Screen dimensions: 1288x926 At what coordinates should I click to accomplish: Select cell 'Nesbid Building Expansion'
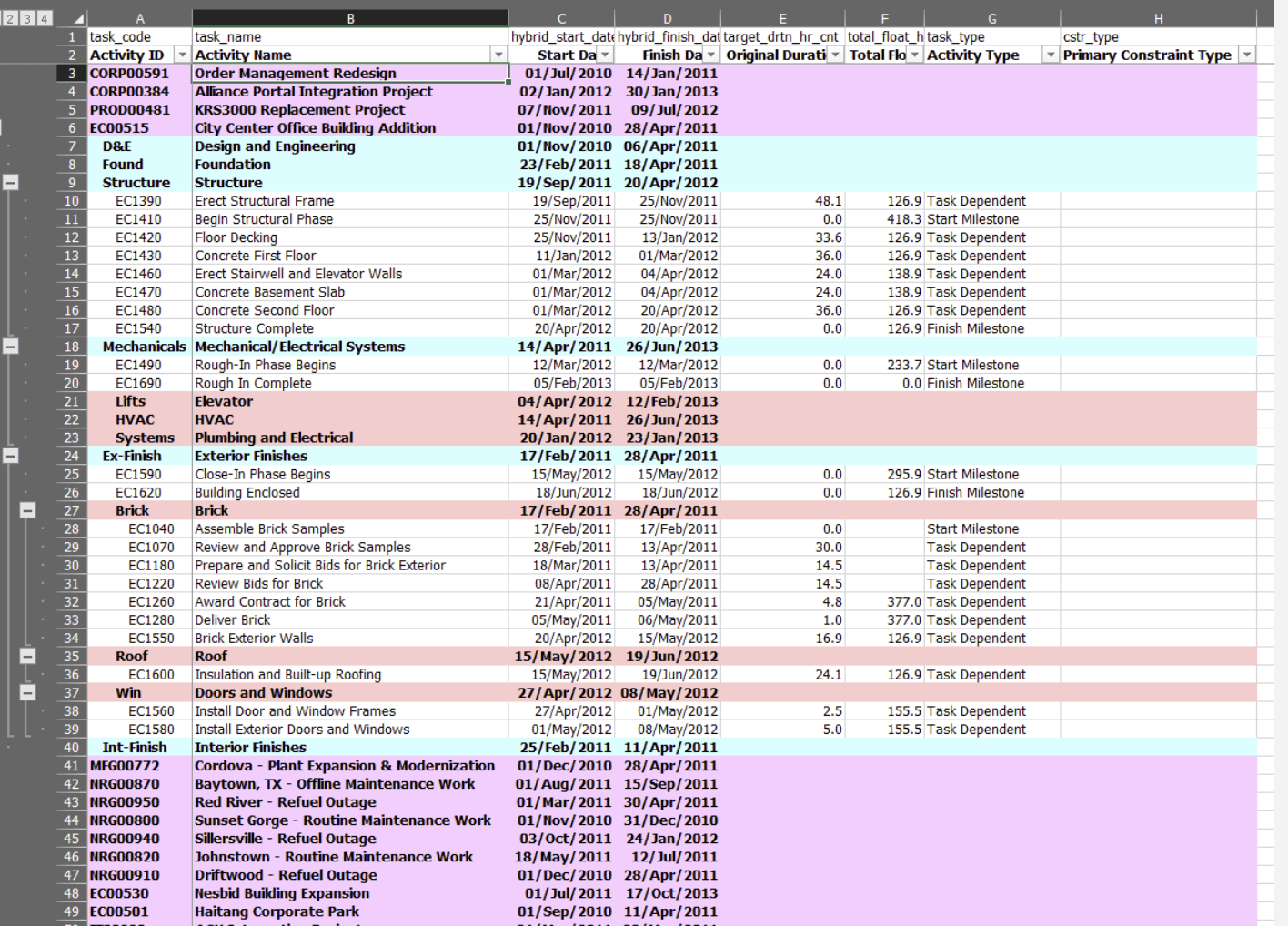(350, 892)
